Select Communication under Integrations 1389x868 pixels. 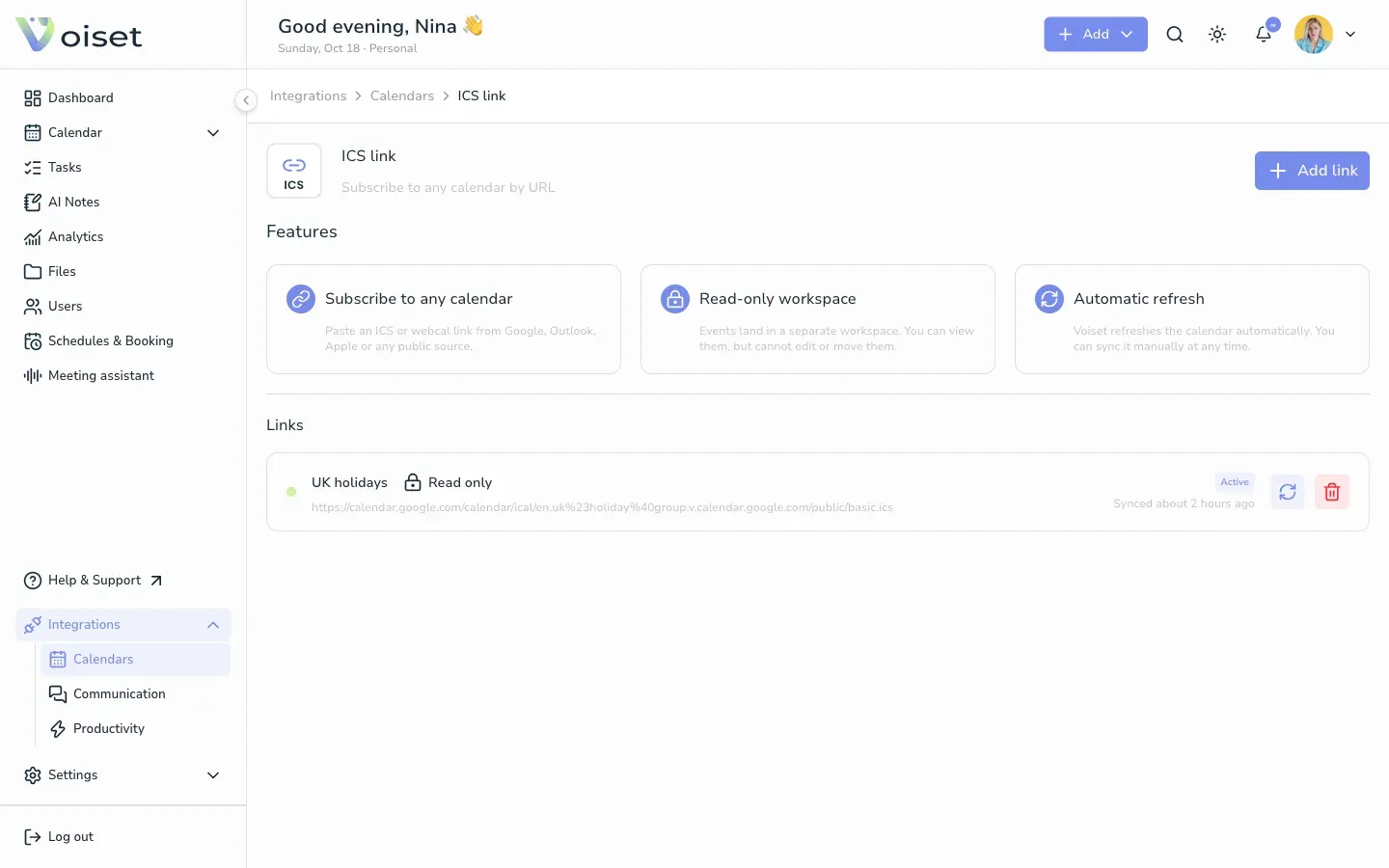(135, 693)
